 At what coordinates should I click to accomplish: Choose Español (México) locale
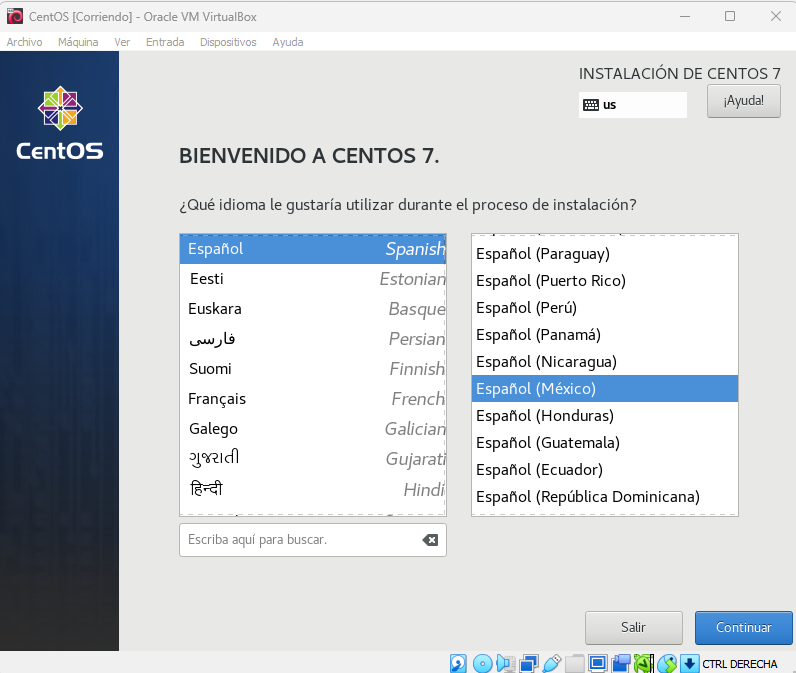(x=605, y=389)
